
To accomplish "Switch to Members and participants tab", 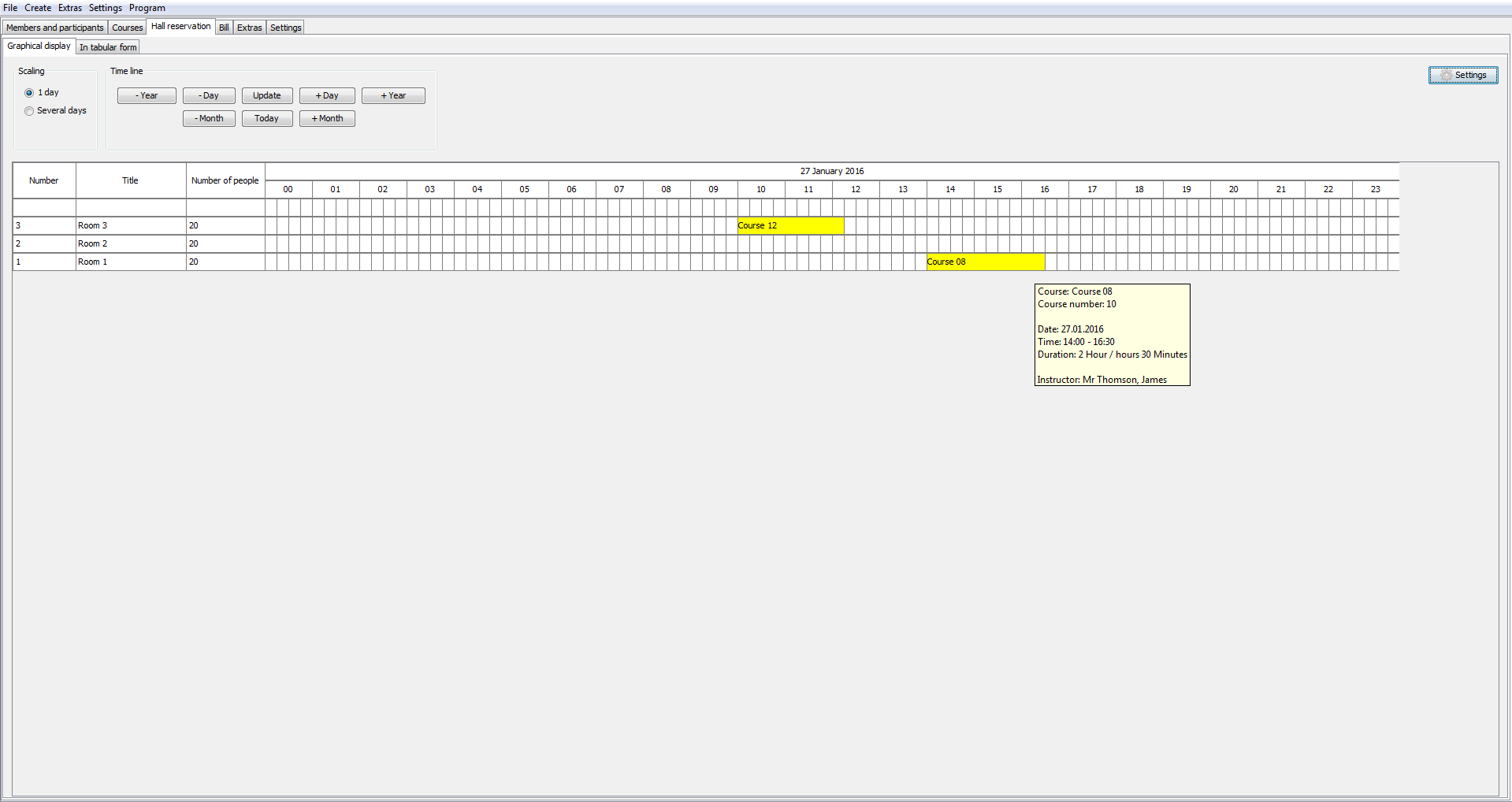I will coord(55,28).
